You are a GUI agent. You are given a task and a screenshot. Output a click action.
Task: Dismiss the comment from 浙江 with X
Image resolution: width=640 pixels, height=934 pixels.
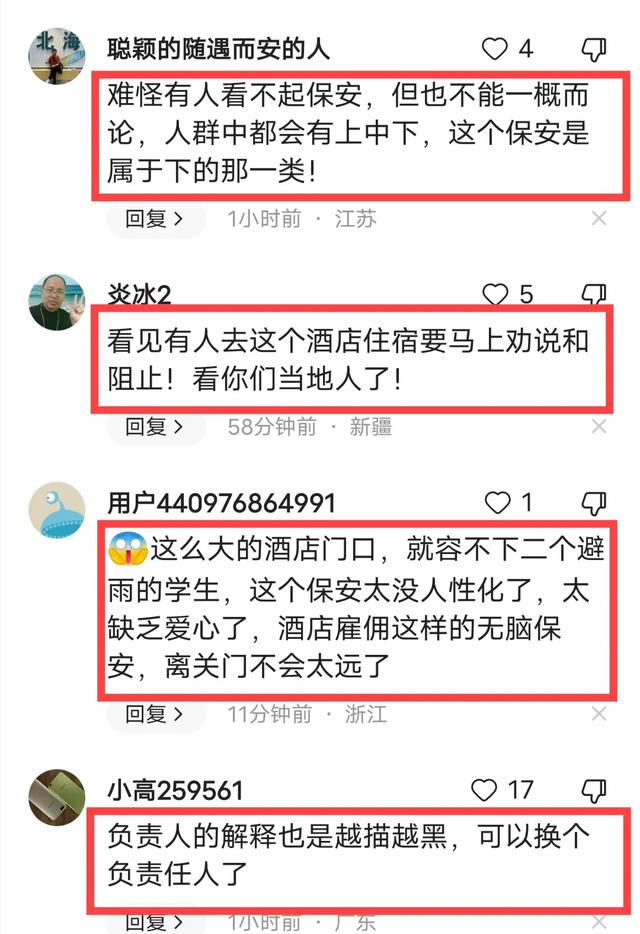coord(599,714)
